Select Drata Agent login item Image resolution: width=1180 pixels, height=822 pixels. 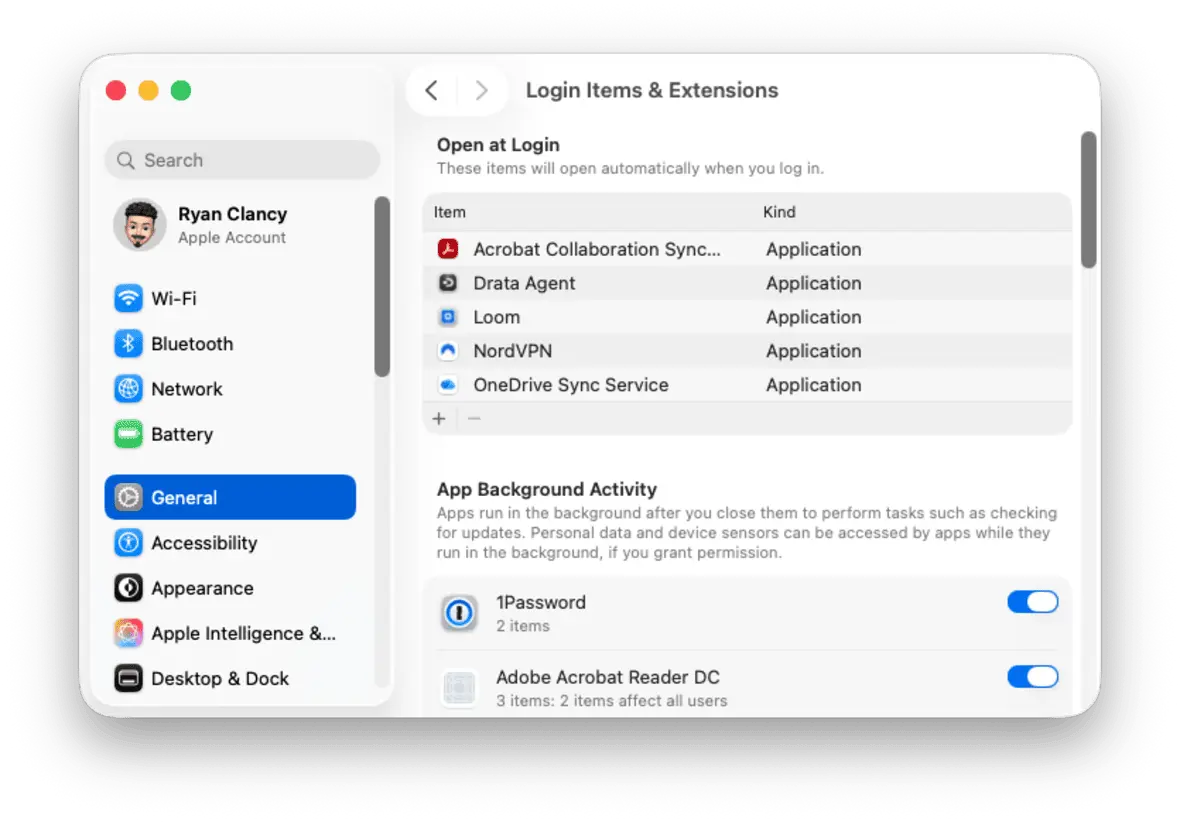(x=524, y=283)
